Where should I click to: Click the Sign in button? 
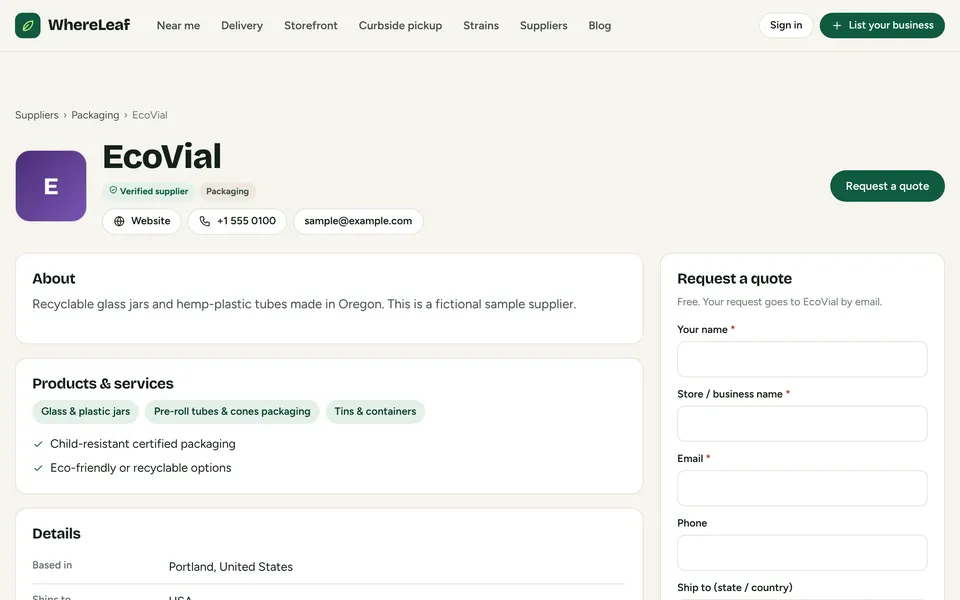point(786,25)
